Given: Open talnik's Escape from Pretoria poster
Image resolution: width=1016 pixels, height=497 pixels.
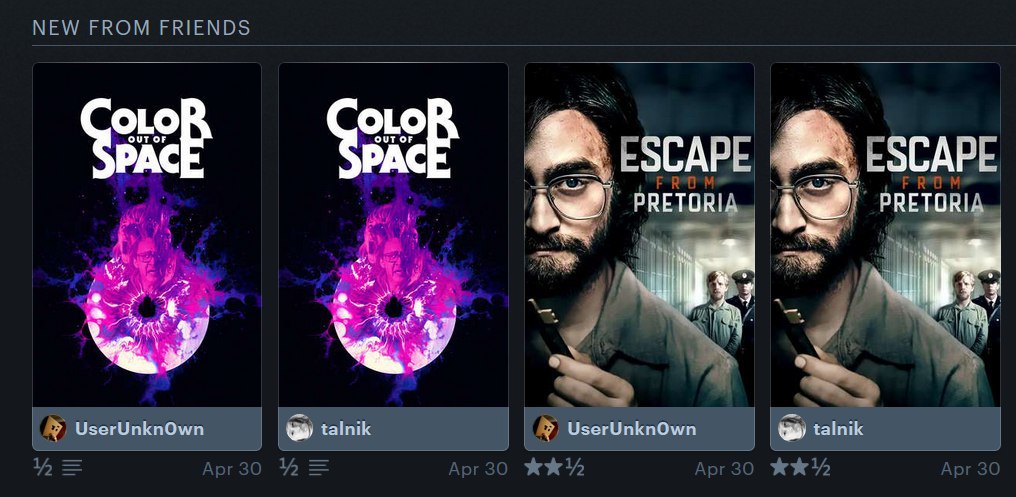Looking at the screenshot, I should point(886,235).
